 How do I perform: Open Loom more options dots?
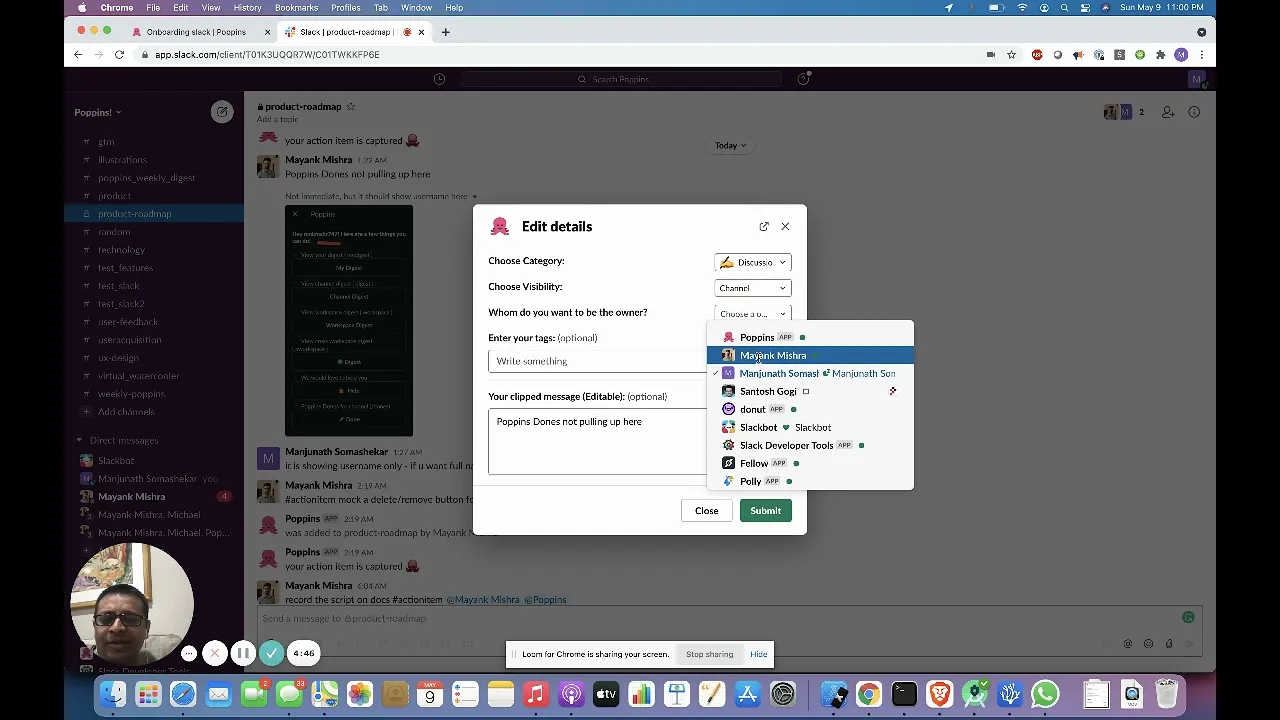pyautogui.click(x=189, y=653)
